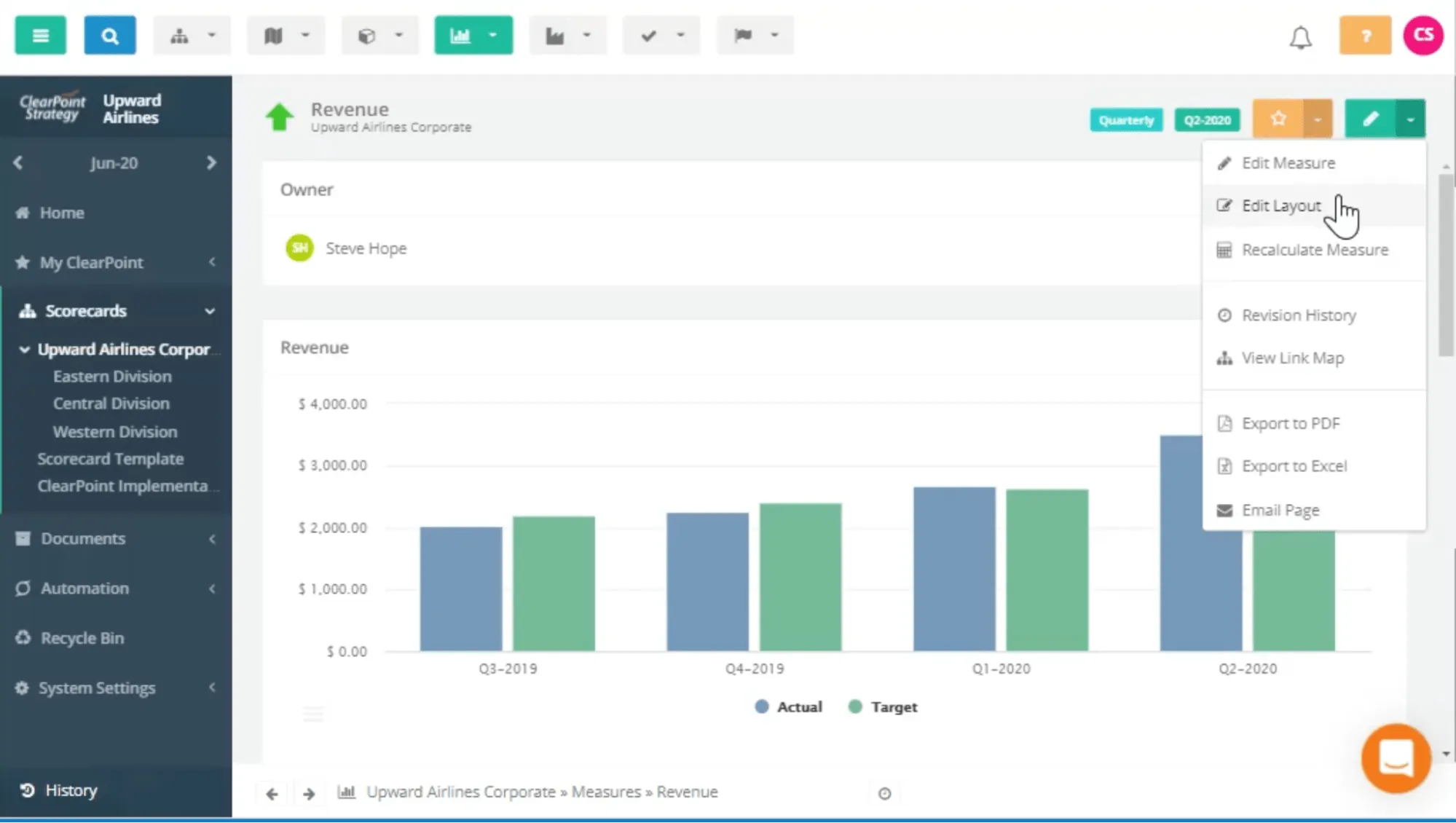Click the CS user avatar
Screen dimensions: 1456x823
(1423, 35)
